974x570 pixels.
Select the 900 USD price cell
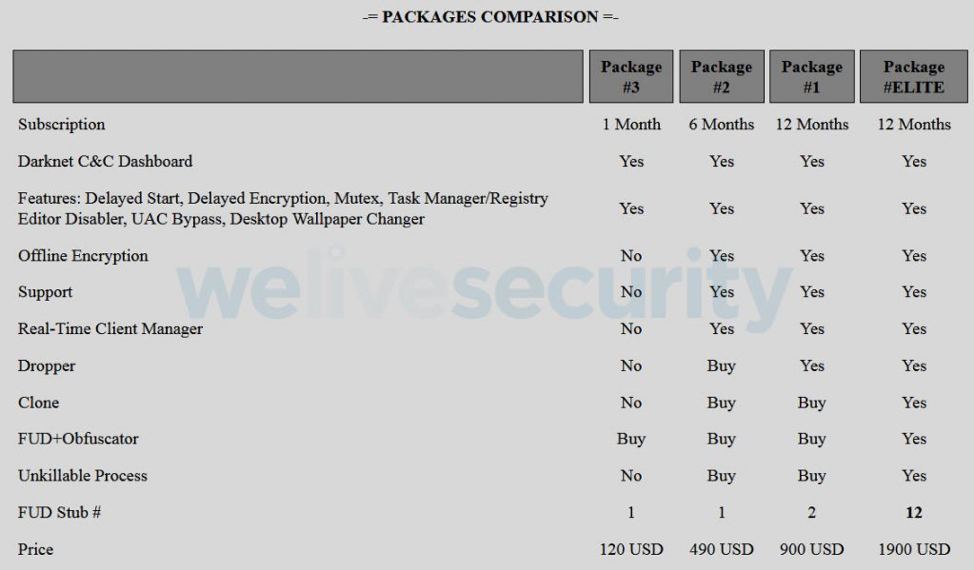click(x=811, y=549)
